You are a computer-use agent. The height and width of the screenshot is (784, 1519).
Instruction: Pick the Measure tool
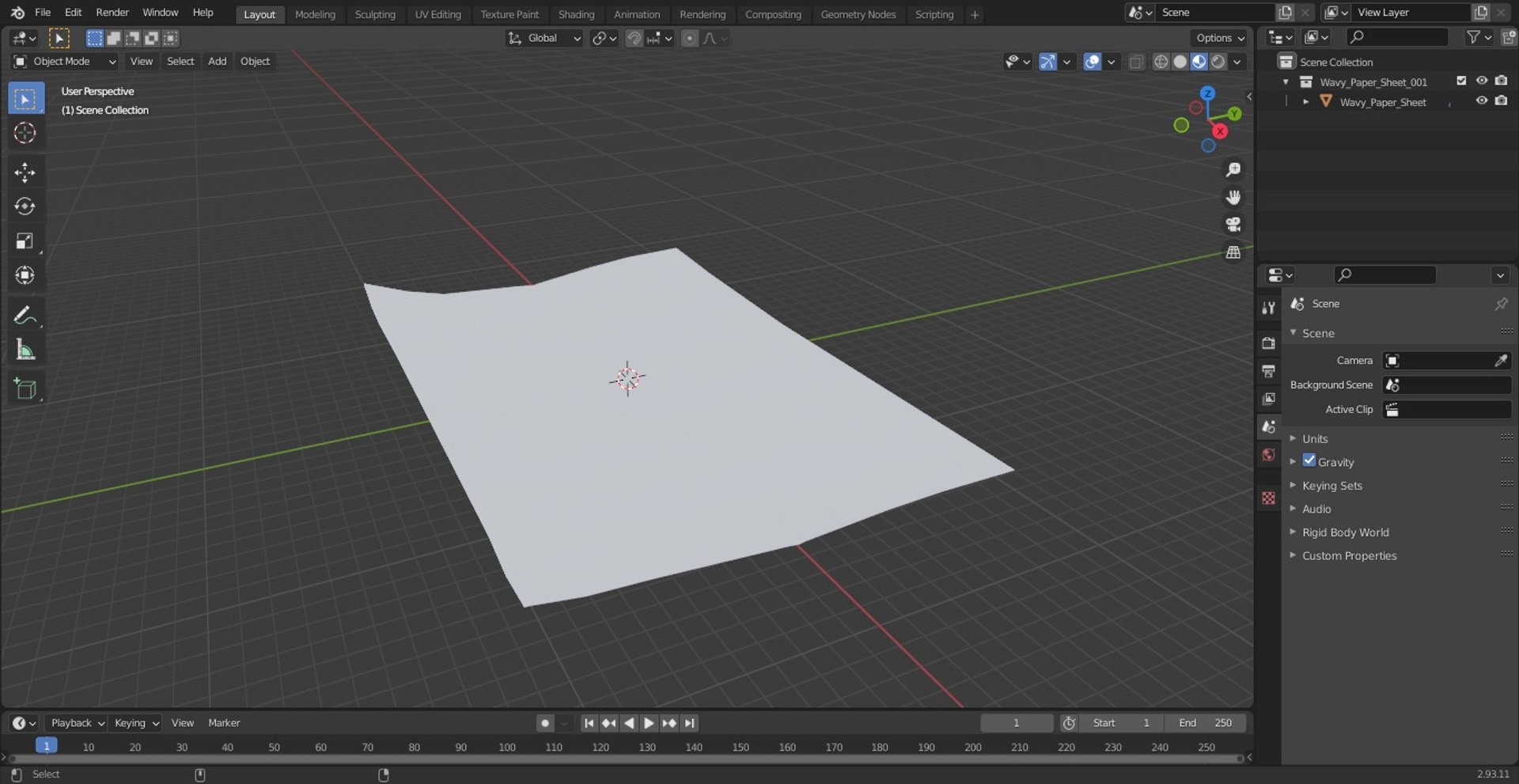pyautogui.click(x=25, y=350)
